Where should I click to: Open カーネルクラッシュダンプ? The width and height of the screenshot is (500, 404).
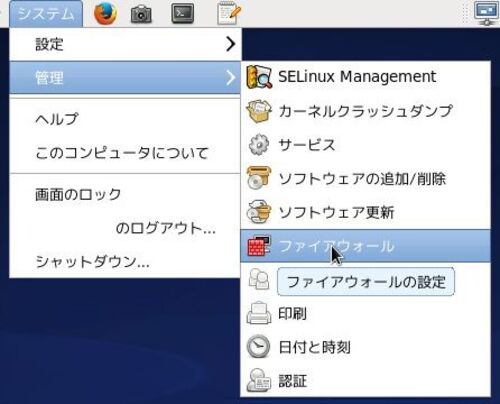click(365, 111)
